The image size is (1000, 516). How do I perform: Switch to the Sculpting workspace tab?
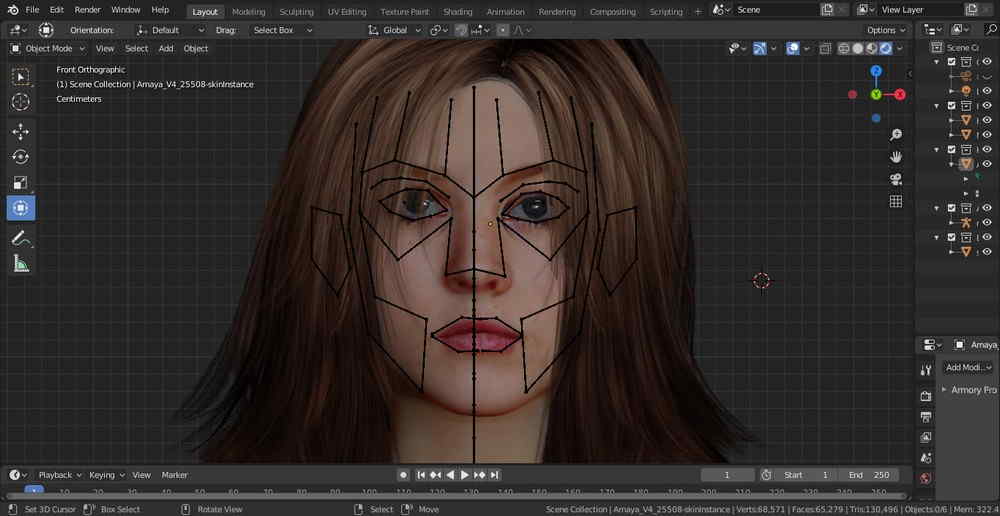click(x=296, y=12)
